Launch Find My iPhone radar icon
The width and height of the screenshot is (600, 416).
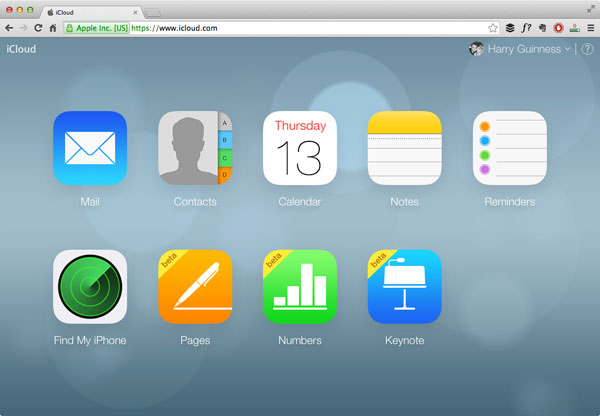point(90,287)
